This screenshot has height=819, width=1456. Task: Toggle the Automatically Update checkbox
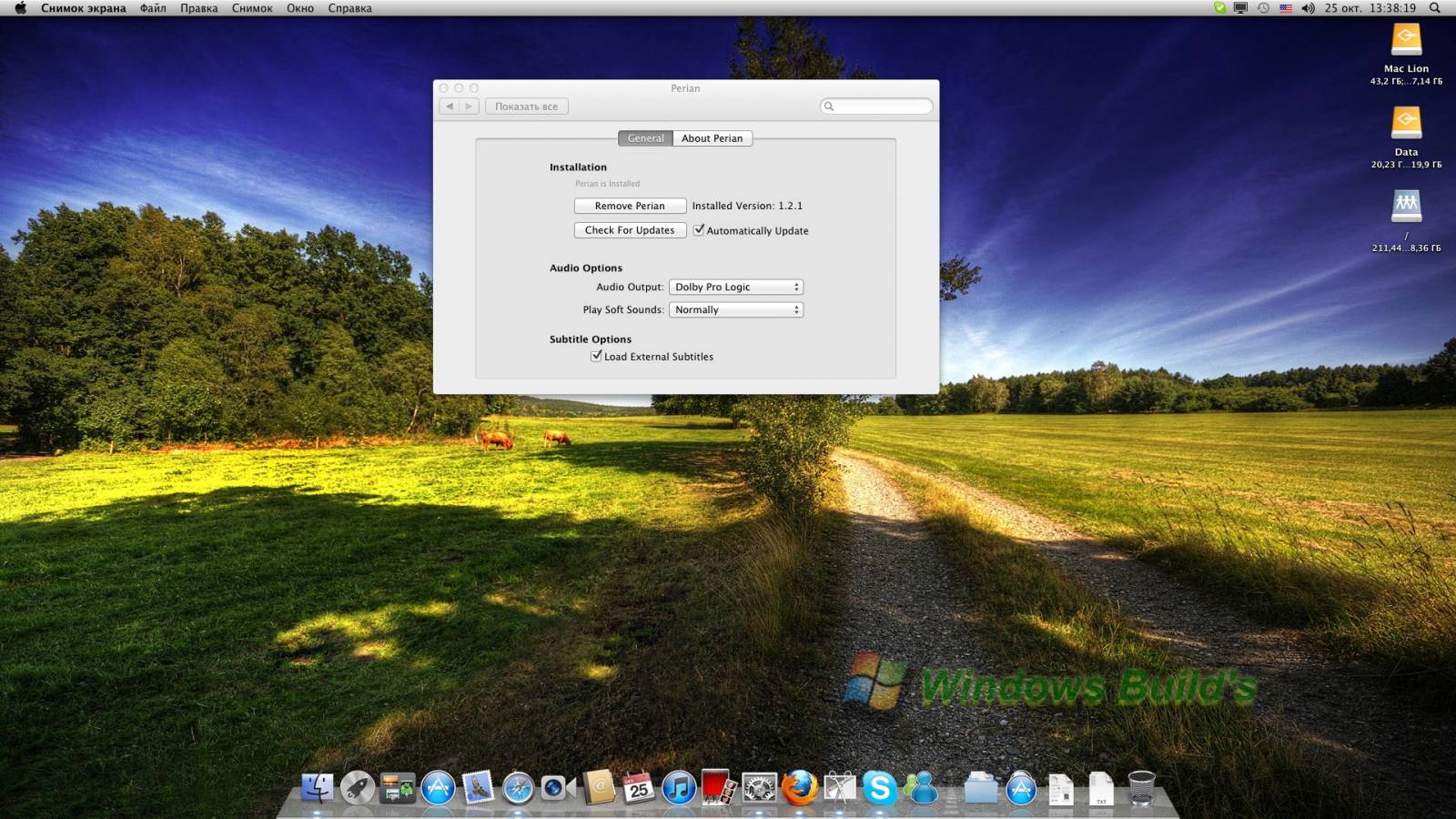[699, 230]
